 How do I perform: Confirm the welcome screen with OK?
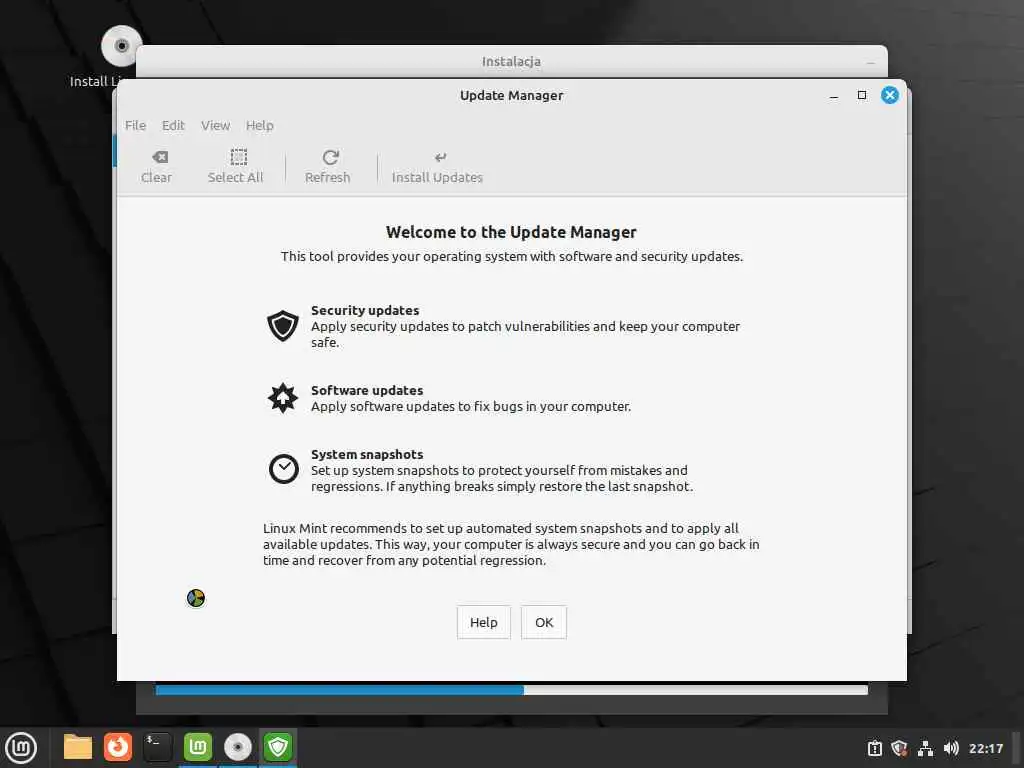pyautogui.click(x=544, y=622)
